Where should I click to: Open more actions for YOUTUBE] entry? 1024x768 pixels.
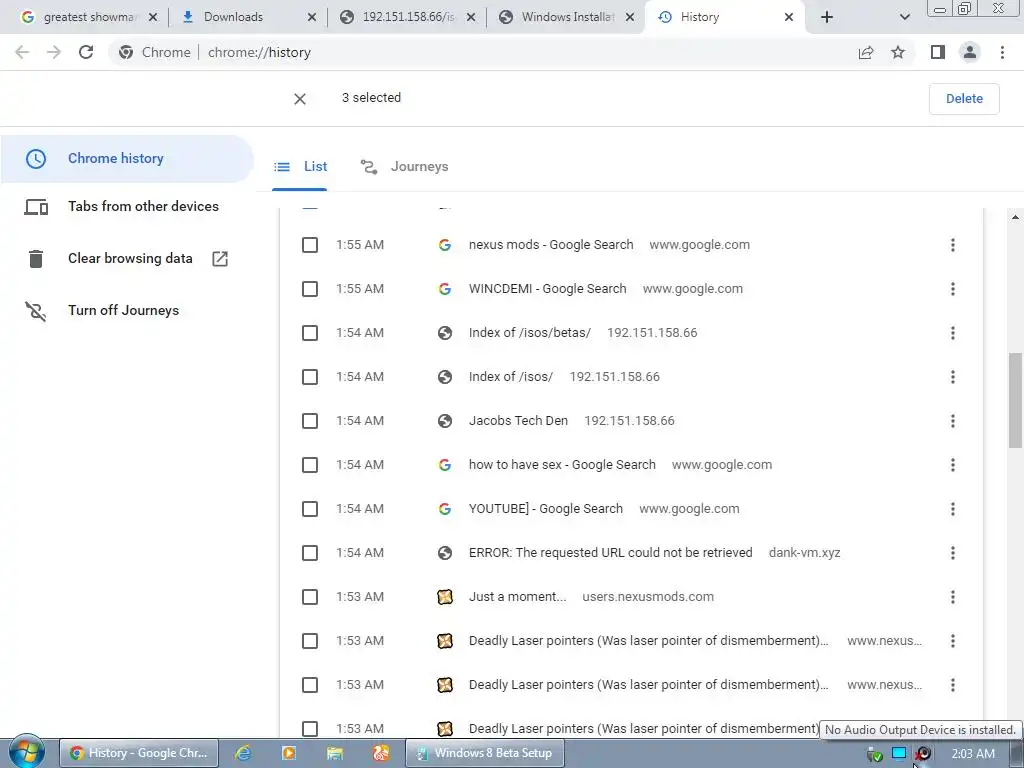pos(953,509)
